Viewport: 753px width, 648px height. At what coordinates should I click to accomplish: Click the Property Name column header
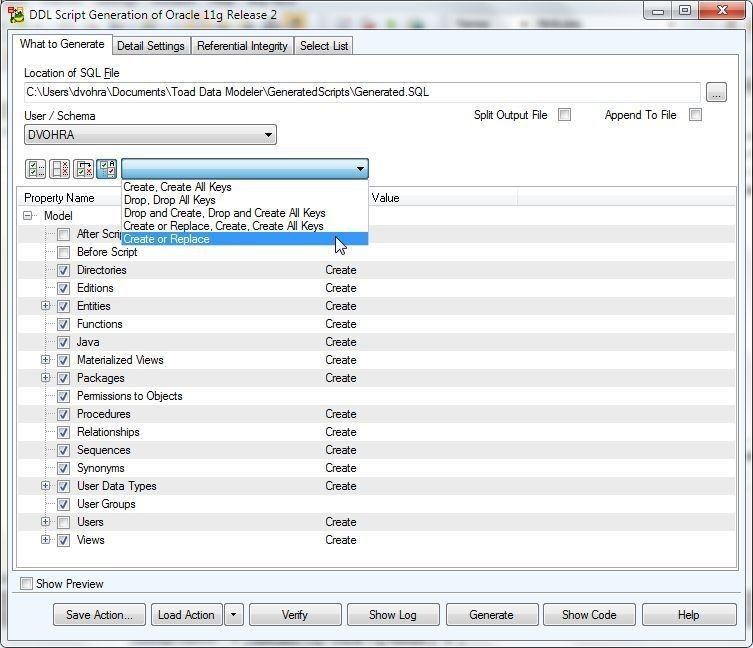point(59,198)
